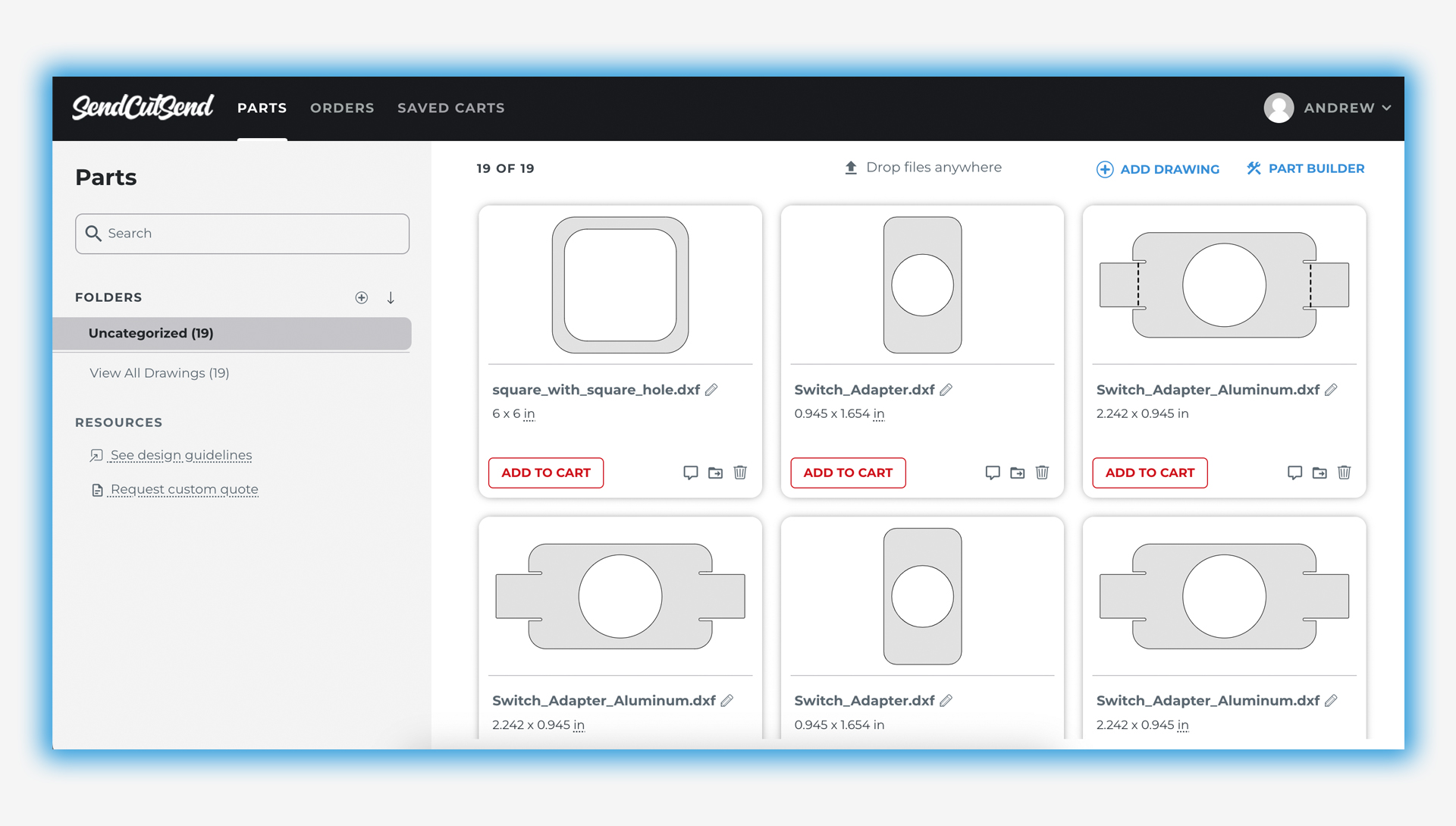This screenshot has width=1456, height=826.
Task: Switch to the Orders tab
Action: (x=342, y=108)
